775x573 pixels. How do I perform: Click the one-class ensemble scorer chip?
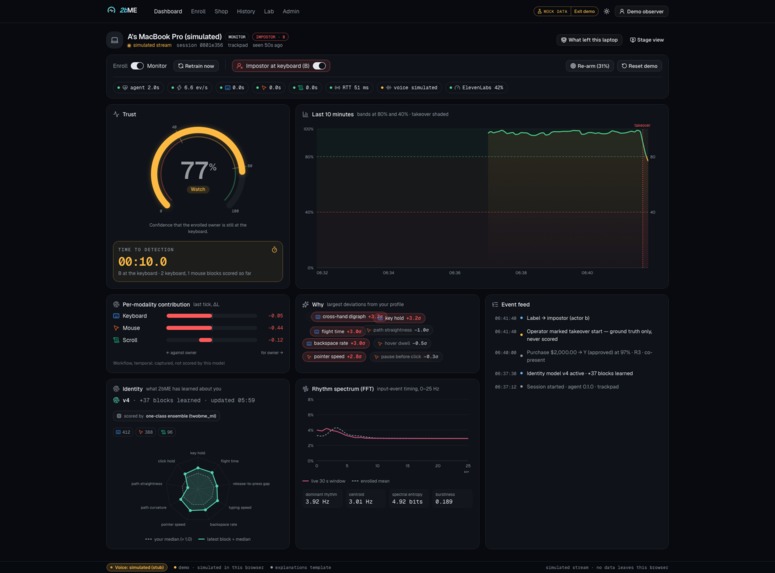click(167, 416)
